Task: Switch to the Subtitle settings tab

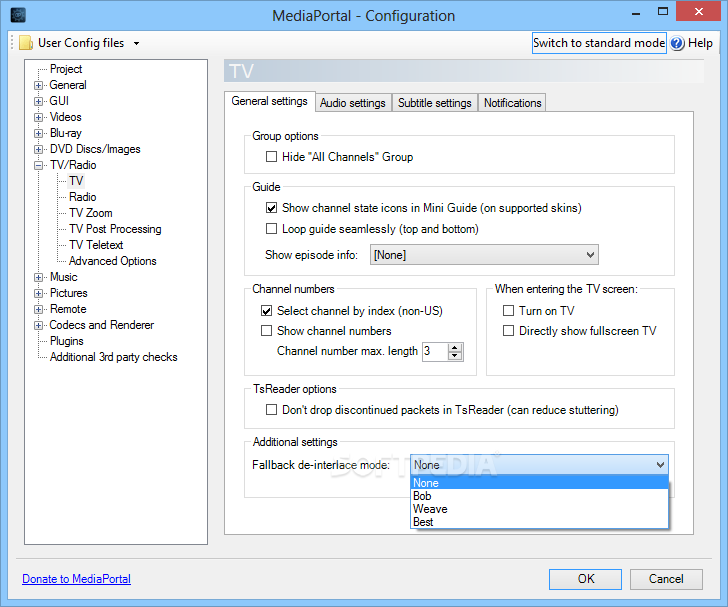Action: pos(435,103)
